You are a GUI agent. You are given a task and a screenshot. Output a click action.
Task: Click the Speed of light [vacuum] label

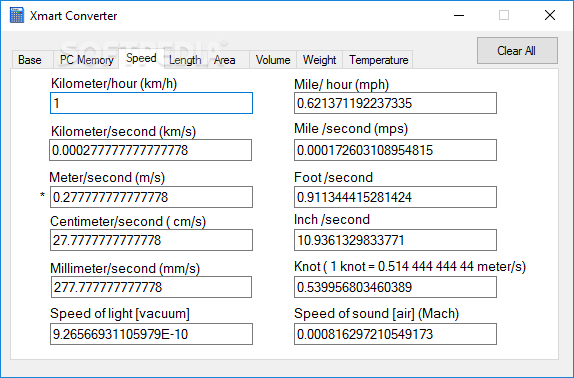120,314
